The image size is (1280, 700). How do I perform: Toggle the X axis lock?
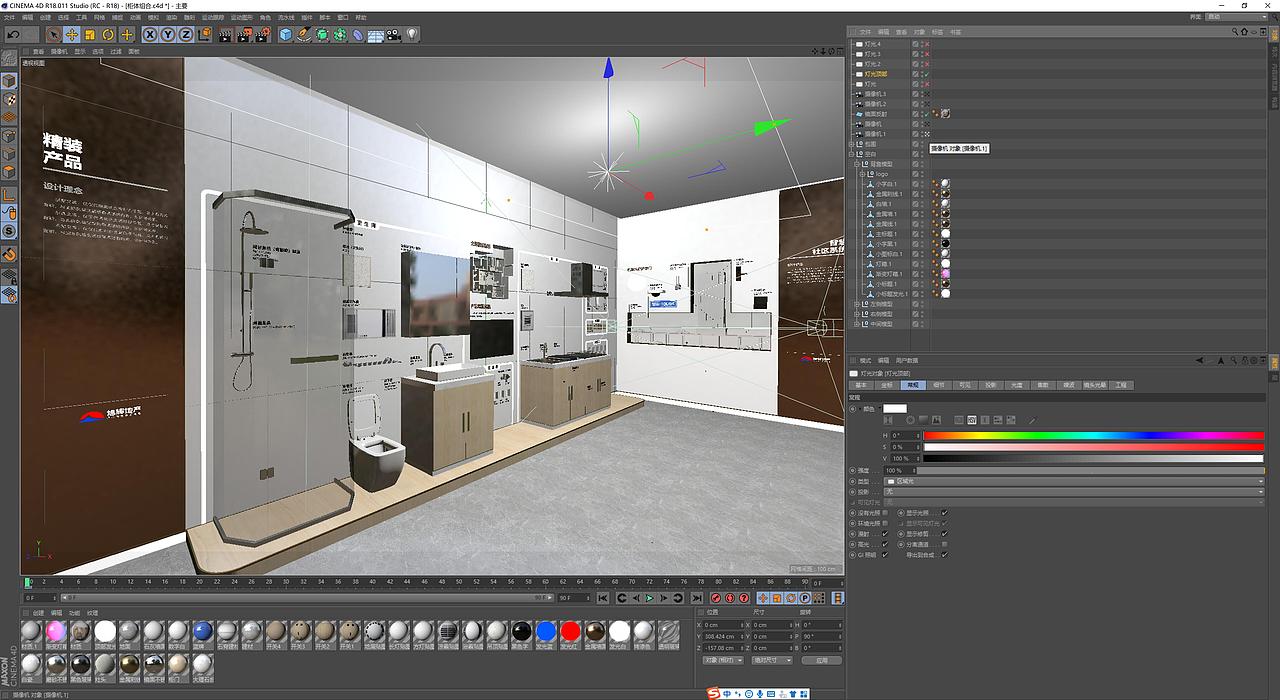click(150, 35)
